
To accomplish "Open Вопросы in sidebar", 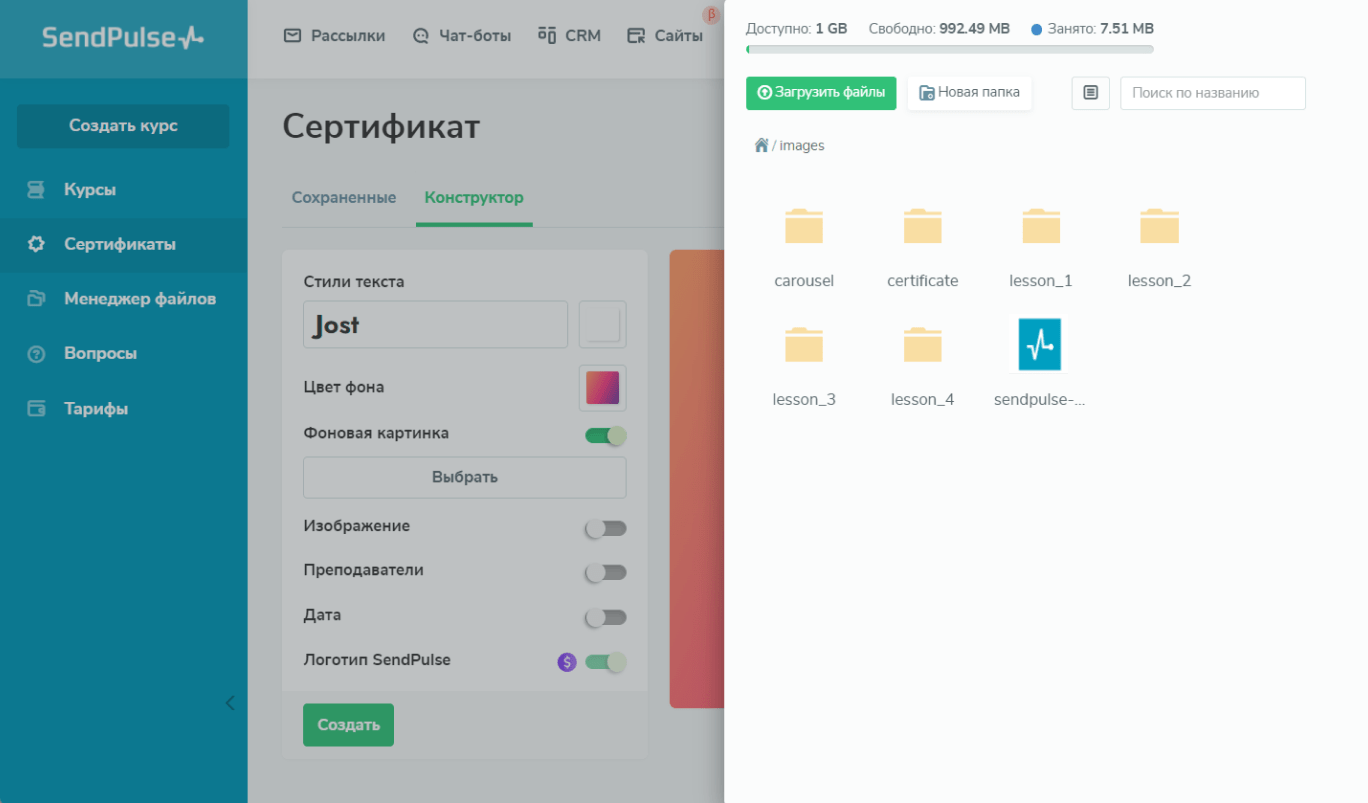I will coord(123,353).
